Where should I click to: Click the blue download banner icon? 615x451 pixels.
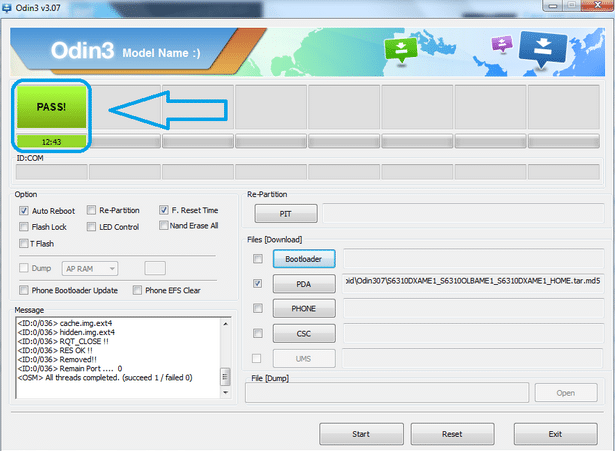542,49
